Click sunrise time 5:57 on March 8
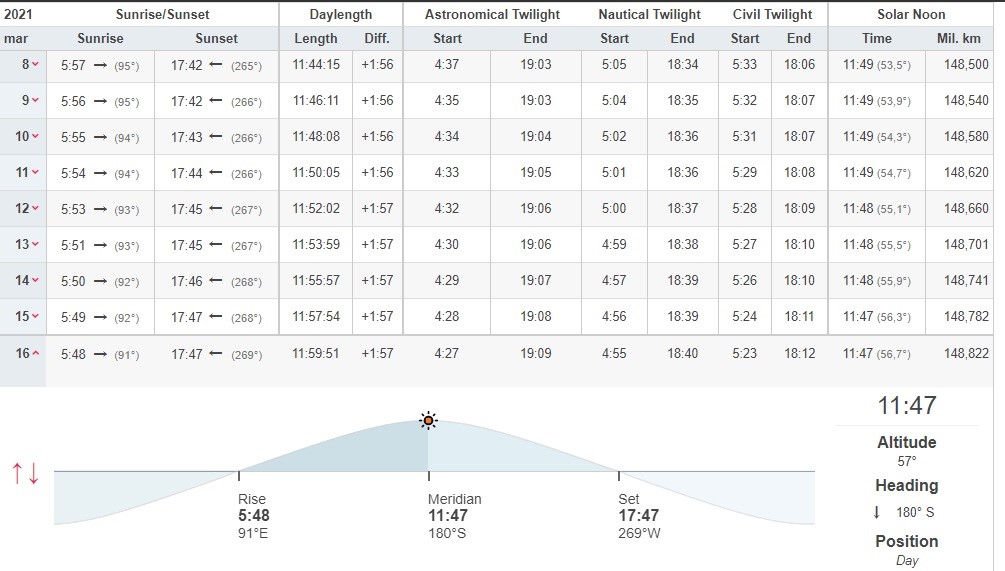The image size is (1005, 571). point(73,65)
